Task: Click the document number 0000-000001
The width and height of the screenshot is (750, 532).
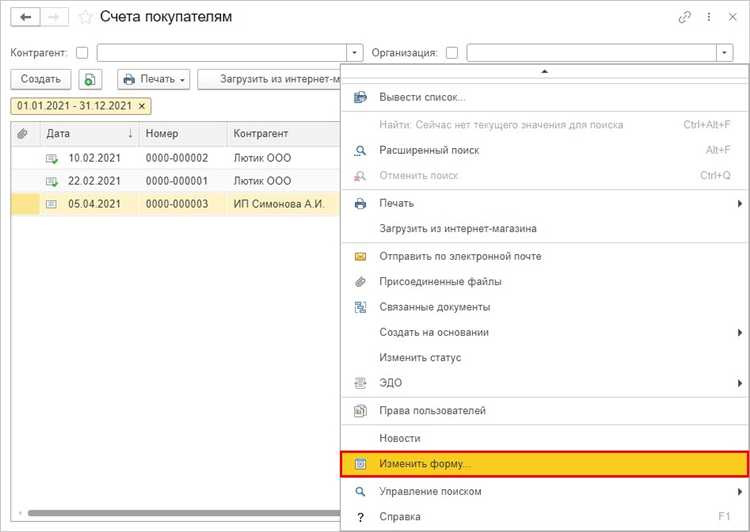Action: pyautogui.click(x=177, y=181)
